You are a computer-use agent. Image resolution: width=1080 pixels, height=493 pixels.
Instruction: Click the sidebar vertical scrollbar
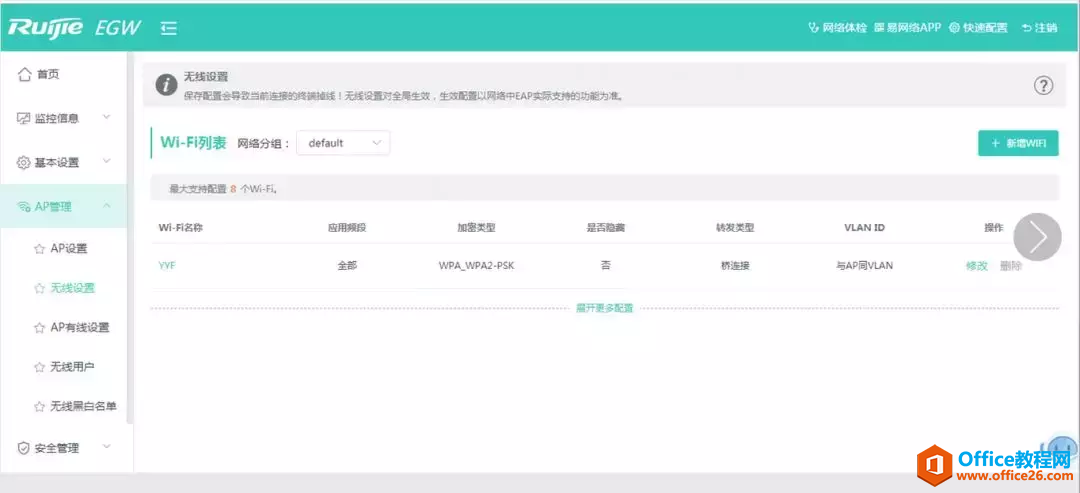(131, 238)
